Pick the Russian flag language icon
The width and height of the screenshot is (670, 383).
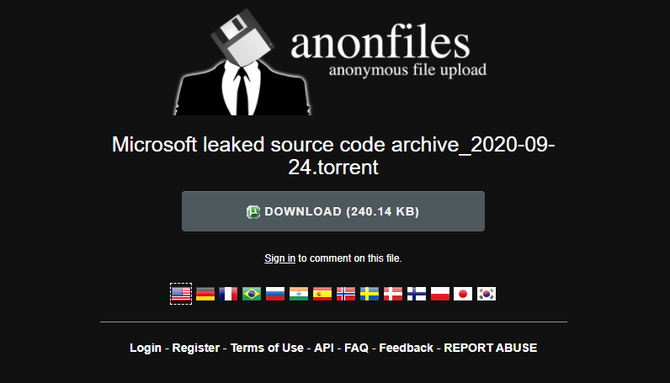275,294
